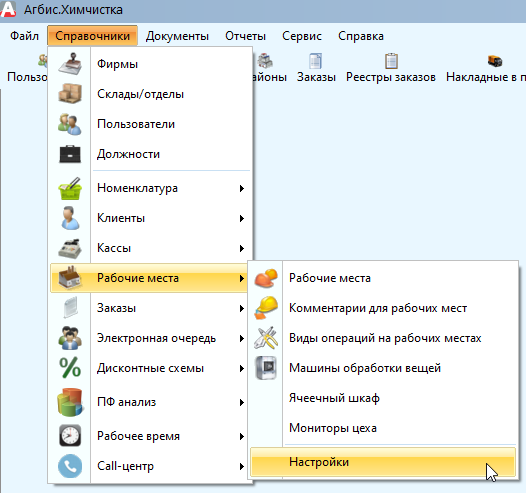Select Настройки in the submenu
526x493 pixels.
[383, 462]
